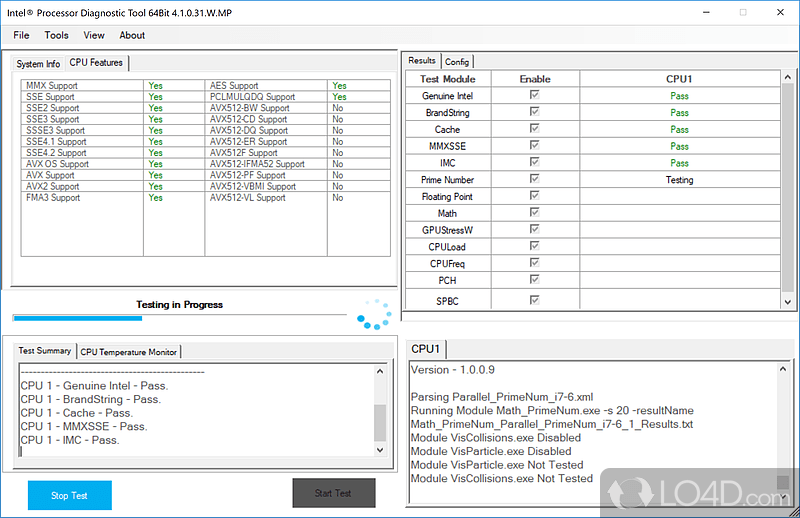The height and width of the screenshot is (518, 800).
Task: Toggle the PCH enable checkbox
Action: [535, 279]
